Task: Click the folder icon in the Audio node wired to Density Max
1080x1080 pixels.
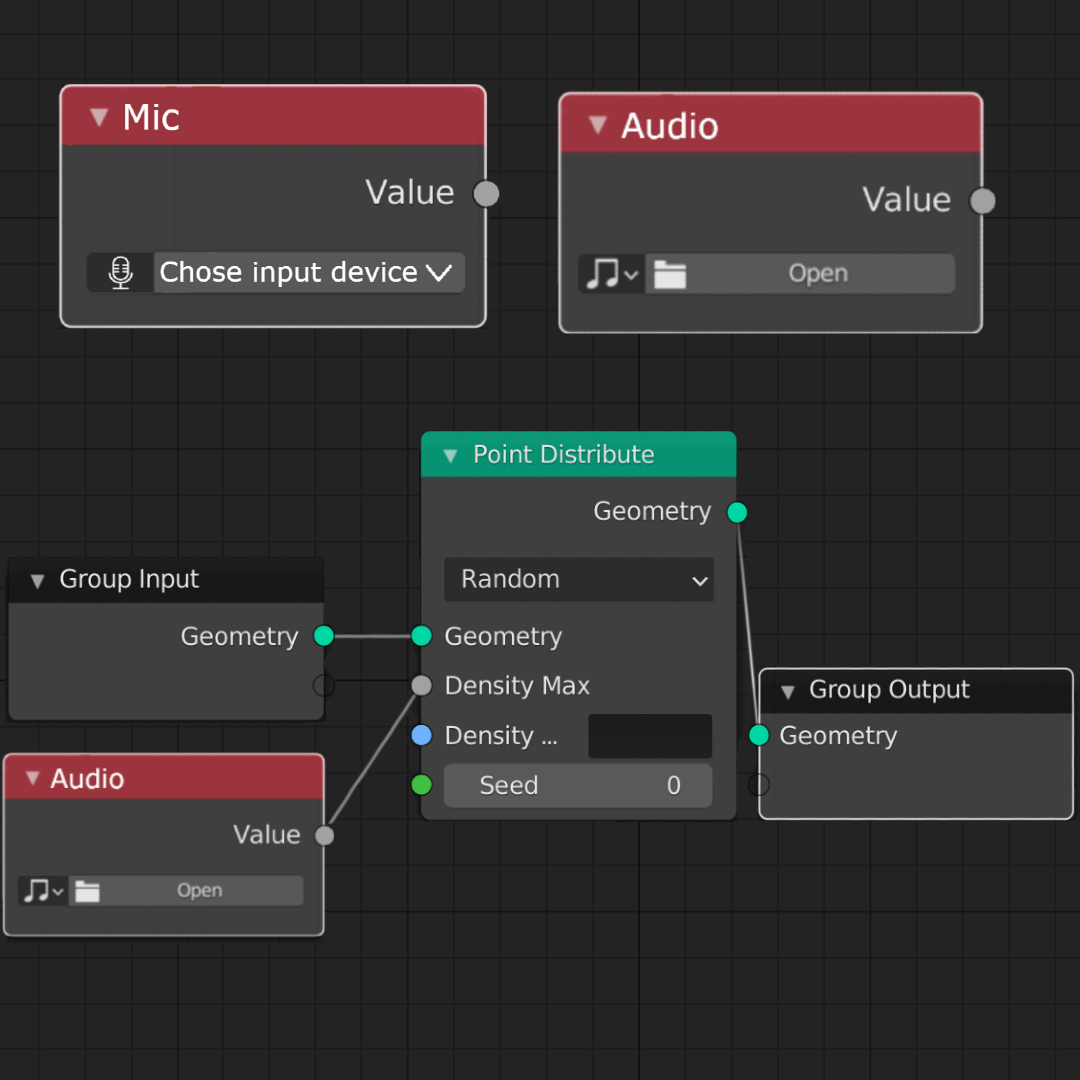Action: pyautogui.click(x=87, y=891)
